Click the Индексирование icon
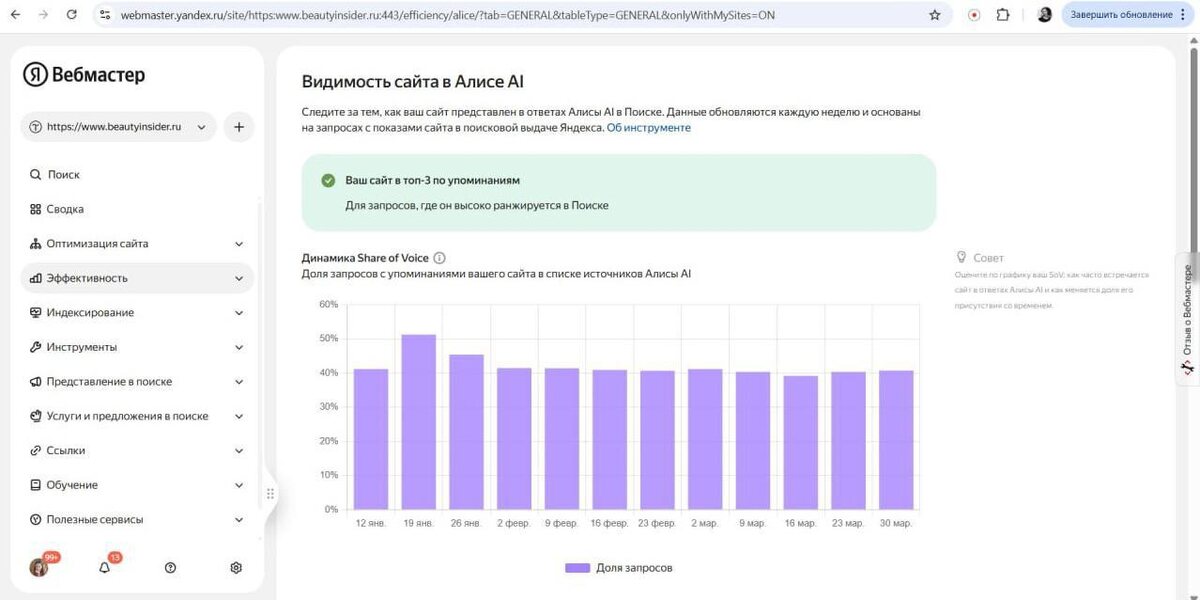 (x=36, y=312)
